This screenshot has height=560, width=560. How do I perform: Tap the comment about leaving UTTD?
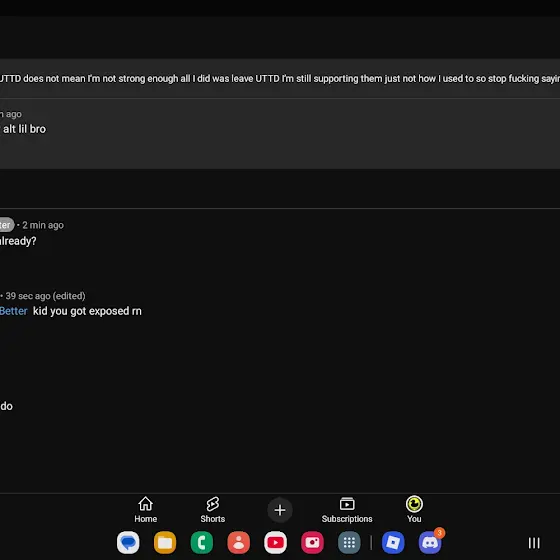[x=280, y=79]
